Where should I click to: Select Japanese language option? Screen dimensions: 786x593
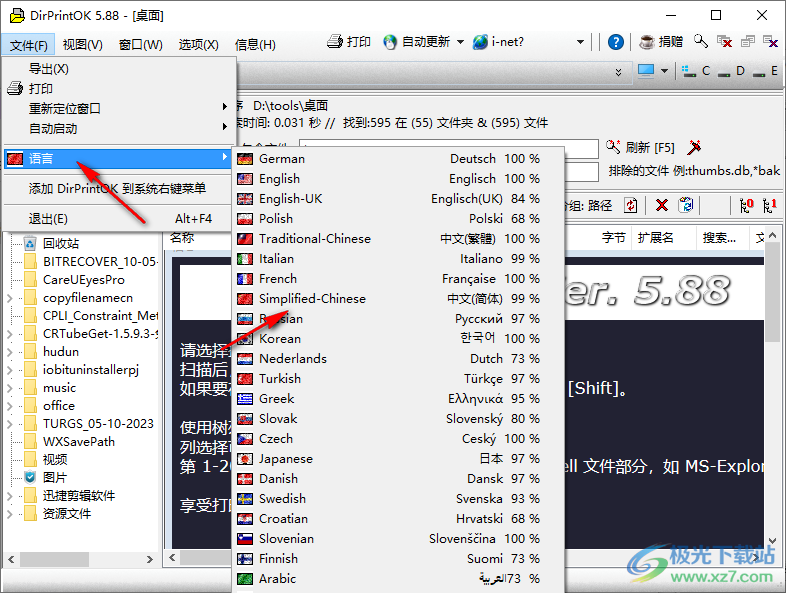point(285,458)
